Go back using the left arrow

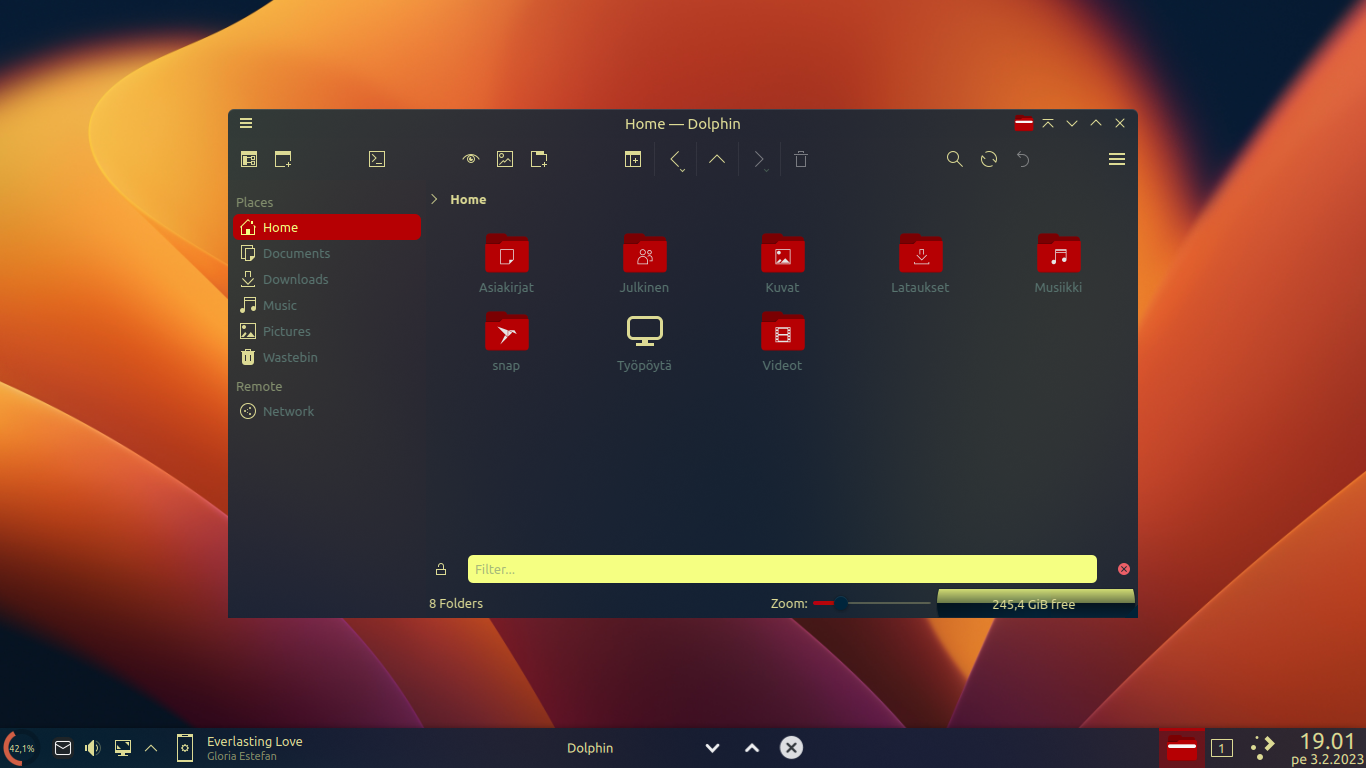click(675, 158)
